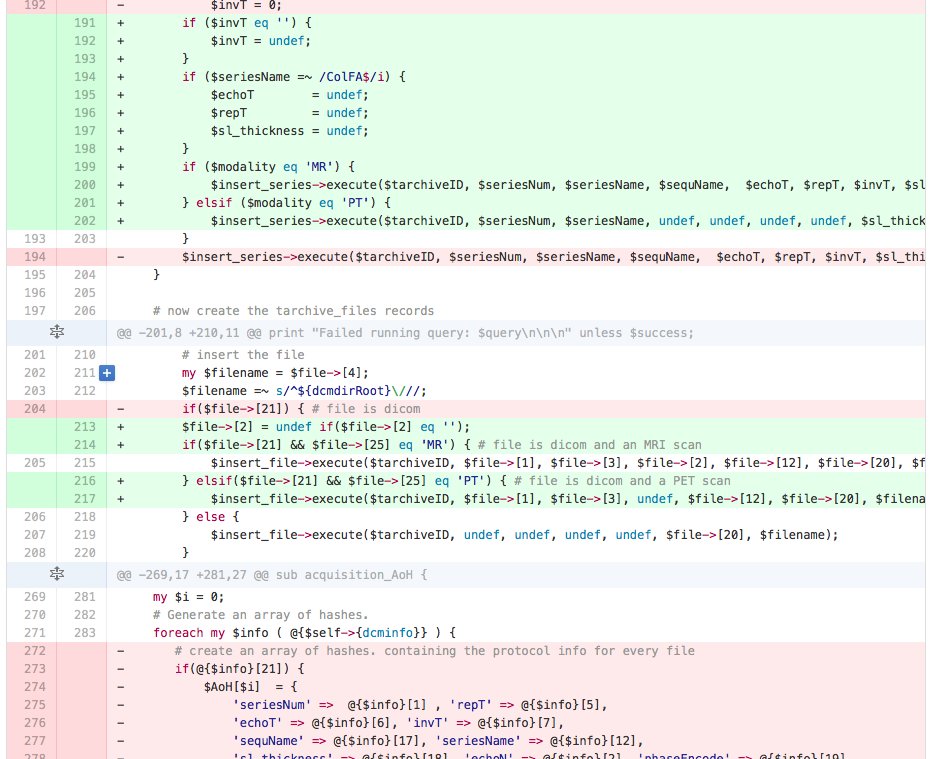Click the "# now create the tarchive_files records" comment

(293, 311)
